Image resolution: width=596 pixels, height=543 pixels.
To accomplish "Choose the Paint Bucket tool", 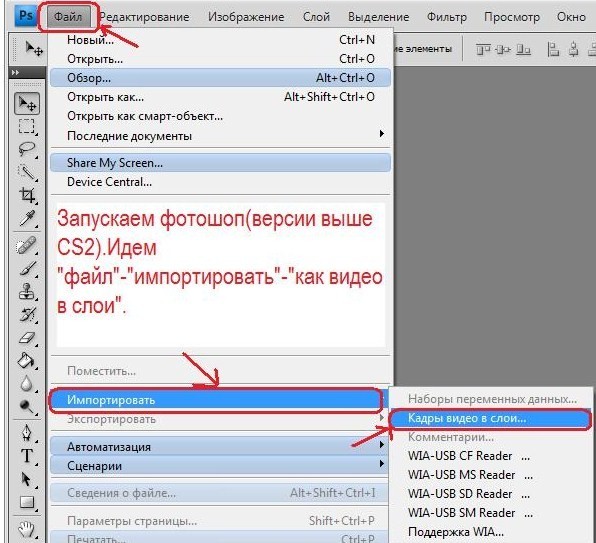I will tap(27, 361).
